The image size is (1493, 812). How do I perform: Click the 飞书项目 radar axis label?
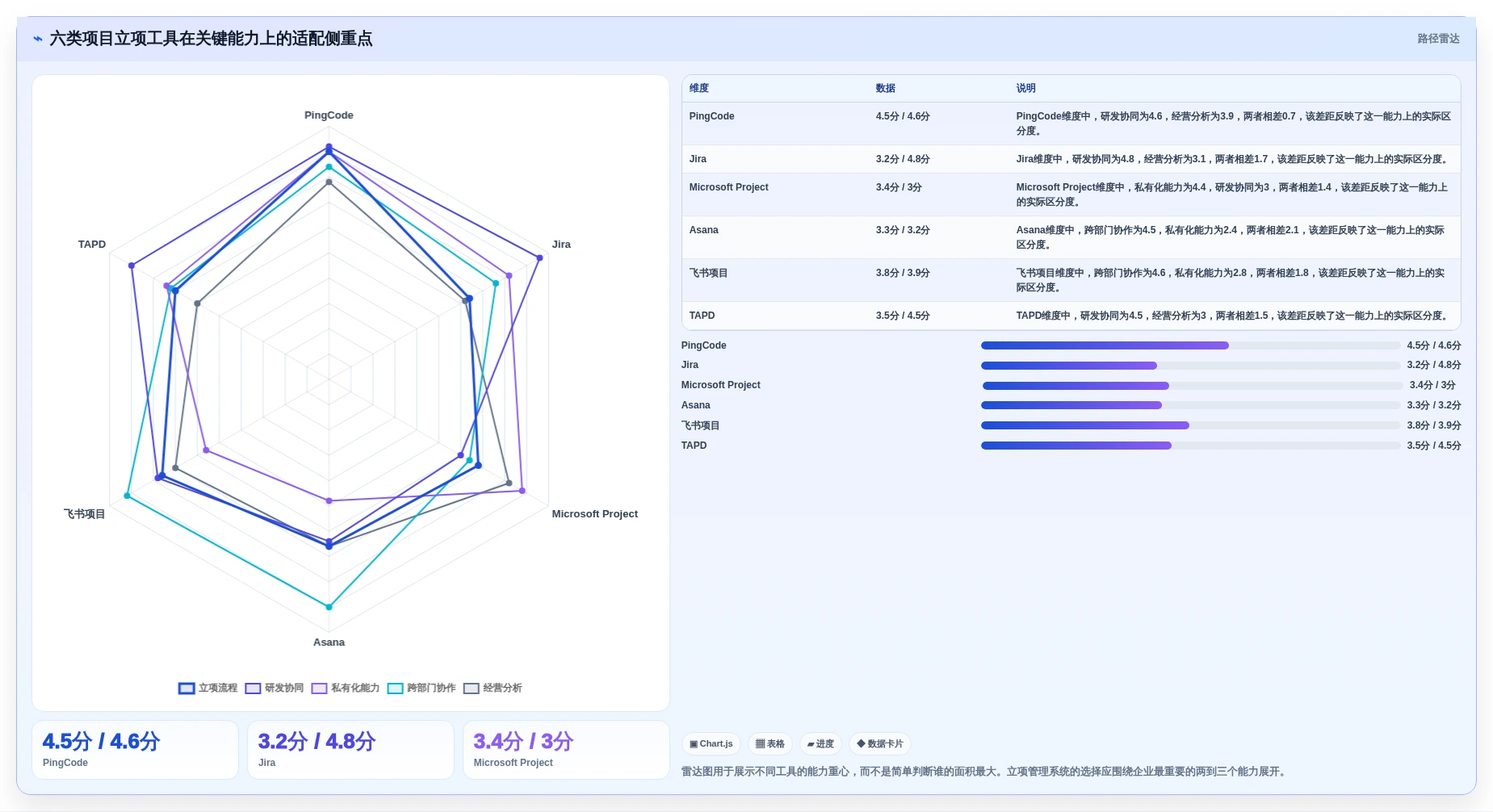click(x=85, y=514)
